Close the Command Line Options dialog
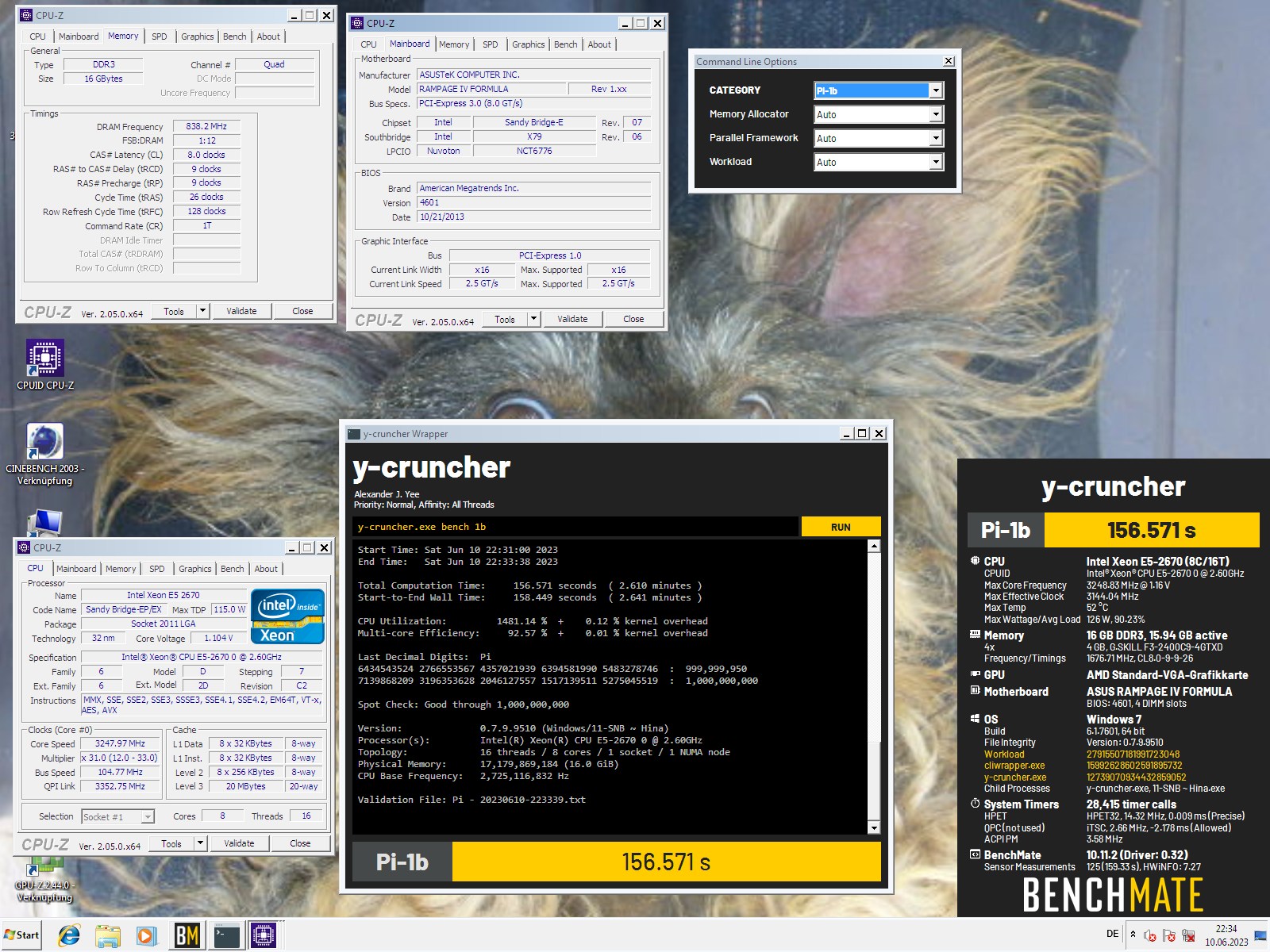 (948, 61)
